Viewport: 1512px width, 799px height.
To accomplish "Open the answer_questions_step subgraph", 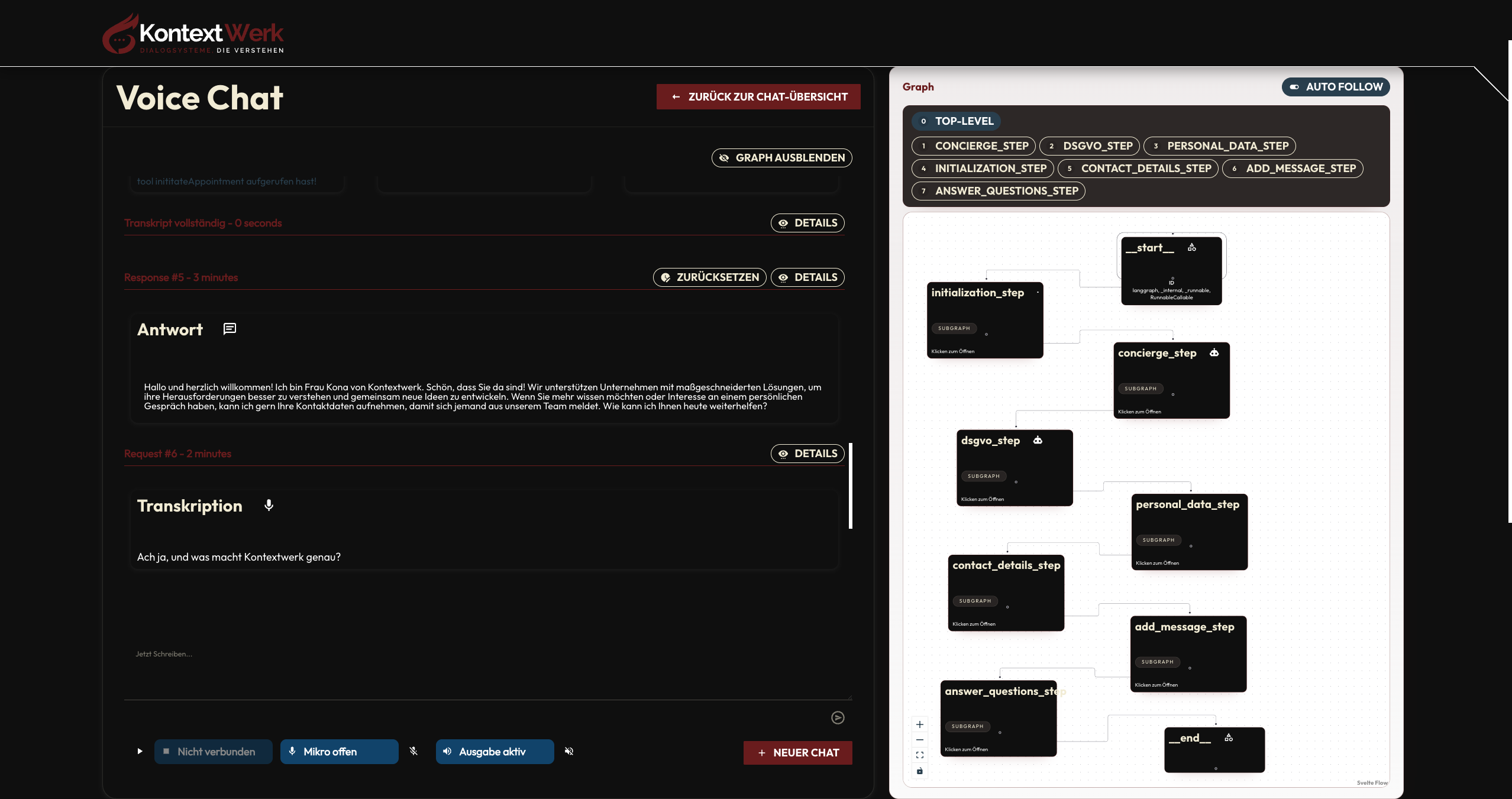I will click(998, 719).
